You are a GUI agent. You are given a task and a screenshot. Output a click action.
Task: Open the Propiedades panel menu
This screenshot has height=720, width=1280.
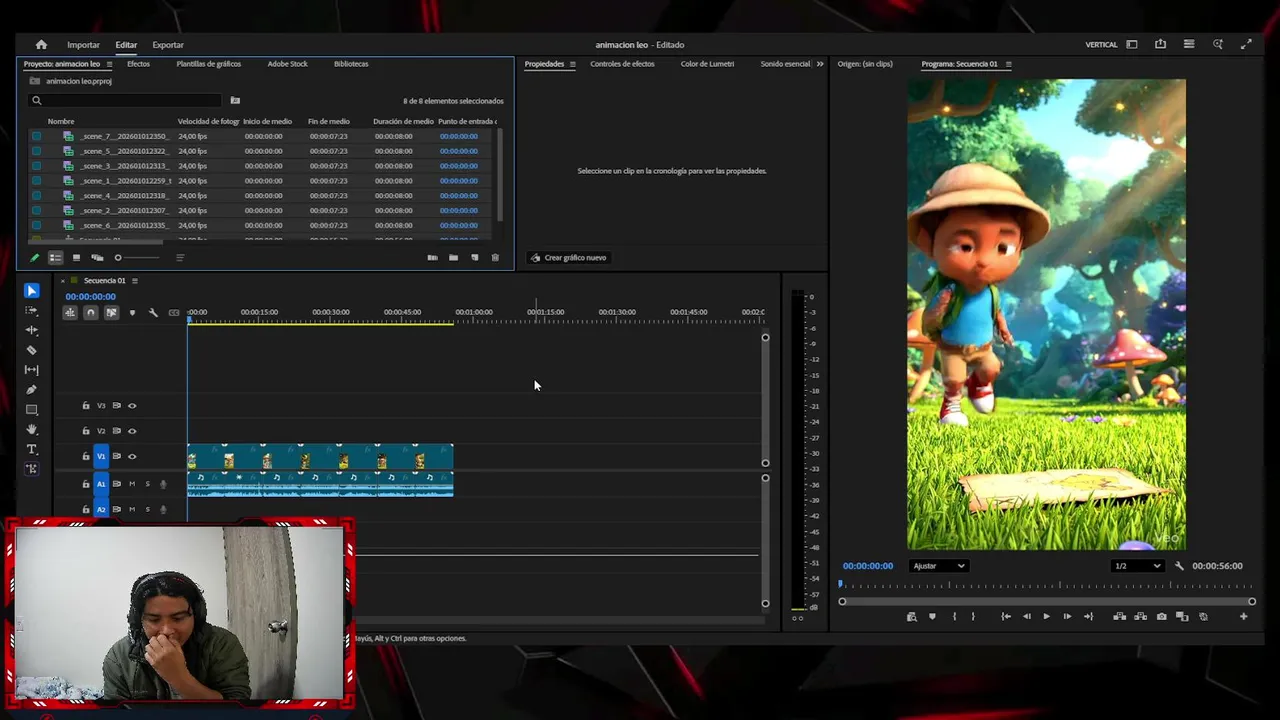(573, 64)
